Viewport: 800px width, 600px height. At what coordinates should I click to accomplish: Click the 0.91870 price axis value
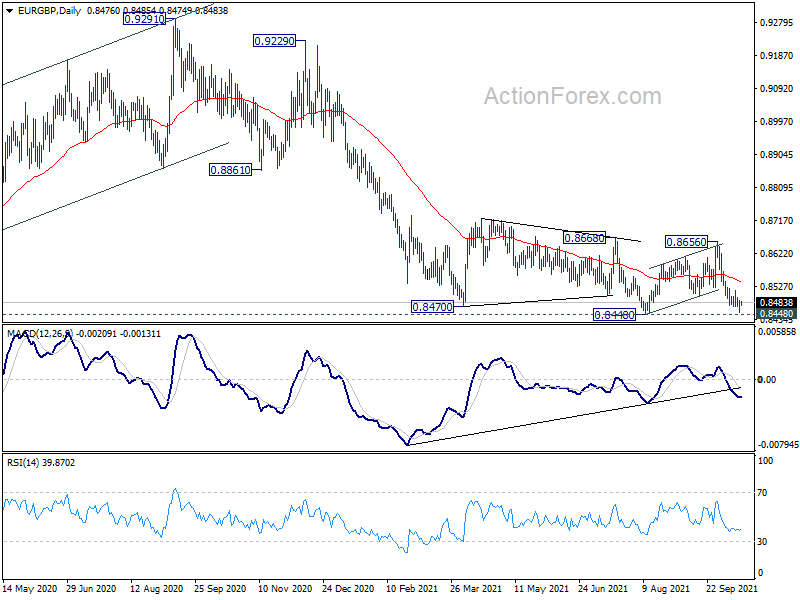click(x=777, y=56)
